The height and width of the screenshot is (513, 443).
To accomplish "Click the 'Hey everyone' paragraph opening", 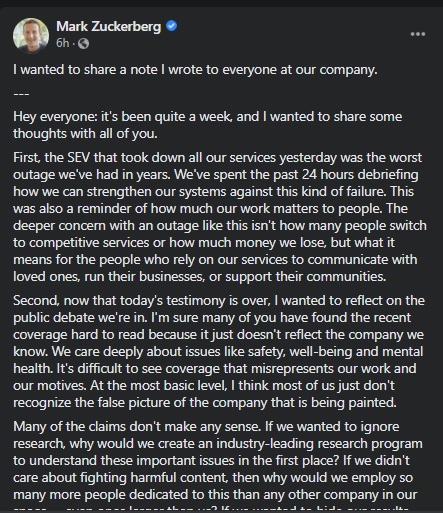I will coord(55,117).
